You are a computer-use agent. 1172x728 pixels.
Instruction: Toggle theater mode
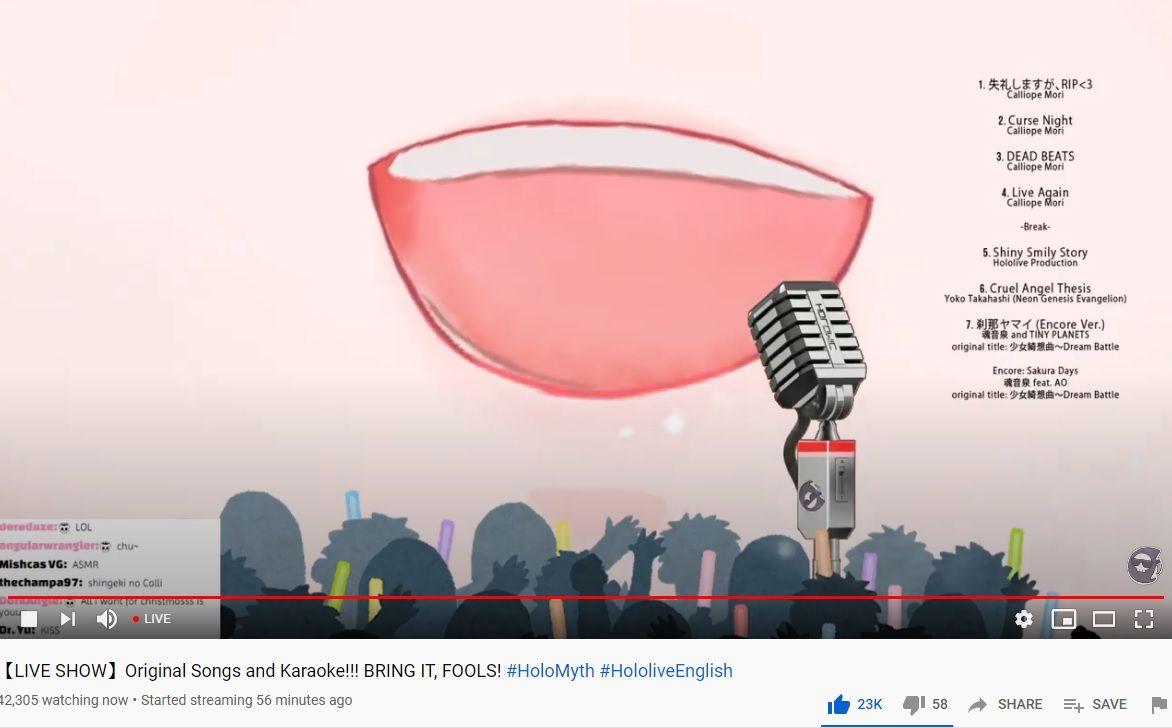coord(1104,619)
